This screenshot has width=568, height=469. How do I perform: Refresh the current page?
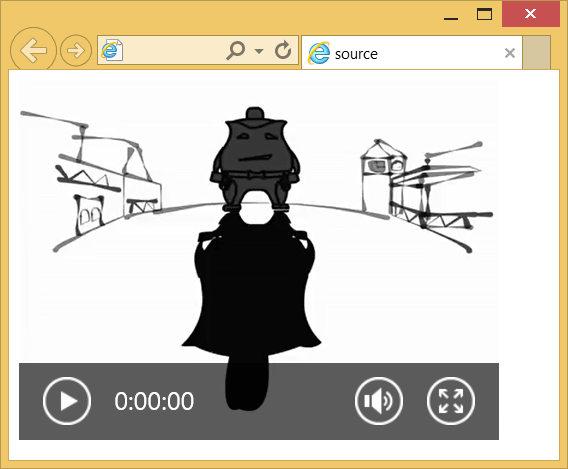click(x=283, y=50)
